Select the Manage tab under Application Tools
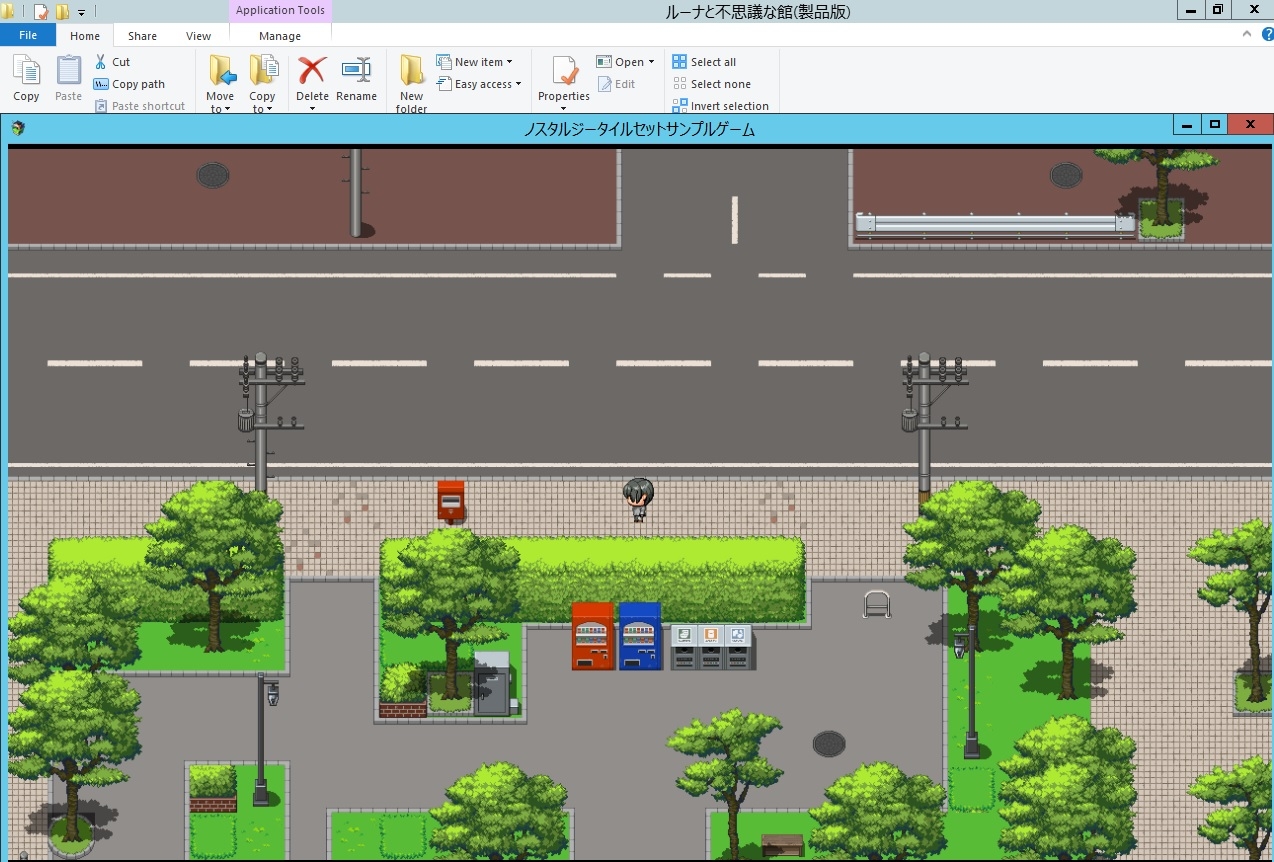The height and width of the screenshot is (862, 1274). (280, 36)
